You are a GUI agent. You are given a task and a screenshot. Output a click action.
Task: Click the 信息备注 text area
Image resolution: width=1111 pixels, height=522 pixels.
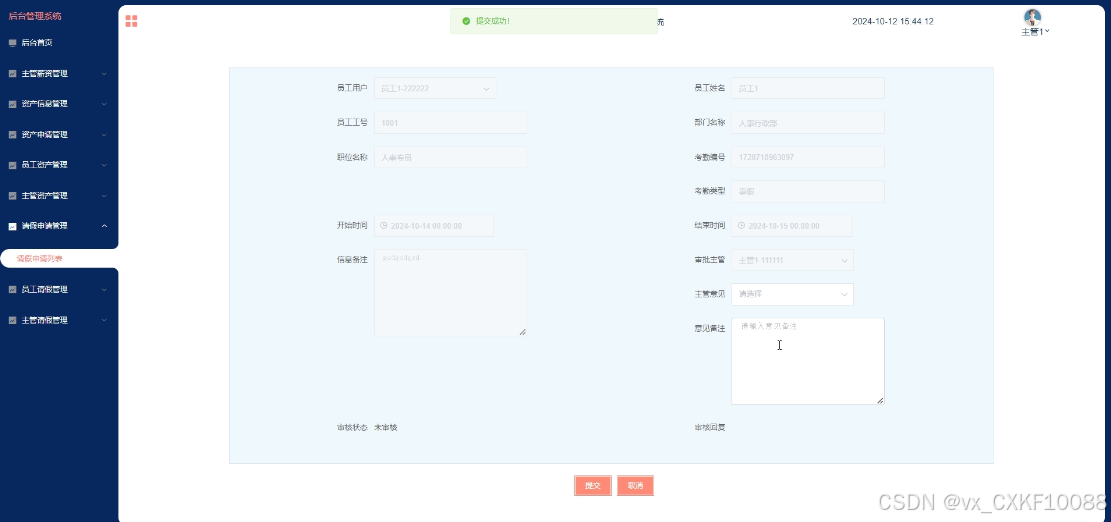[x=451, y=293]
